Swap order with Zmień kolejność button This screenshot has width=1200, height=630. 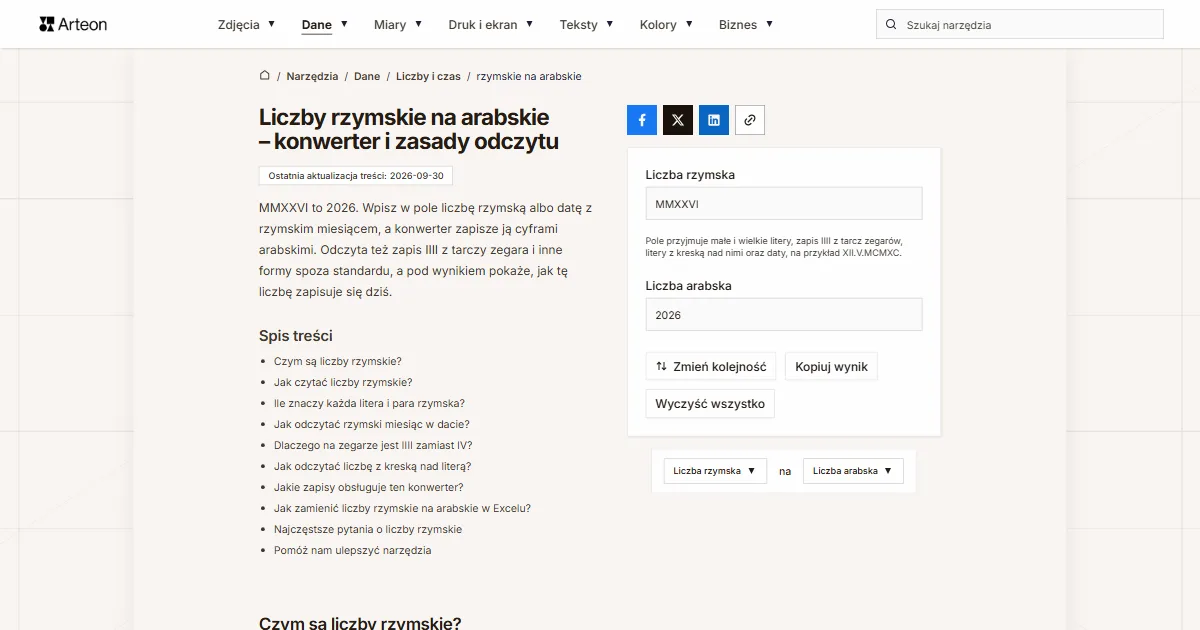pos(711,367)
